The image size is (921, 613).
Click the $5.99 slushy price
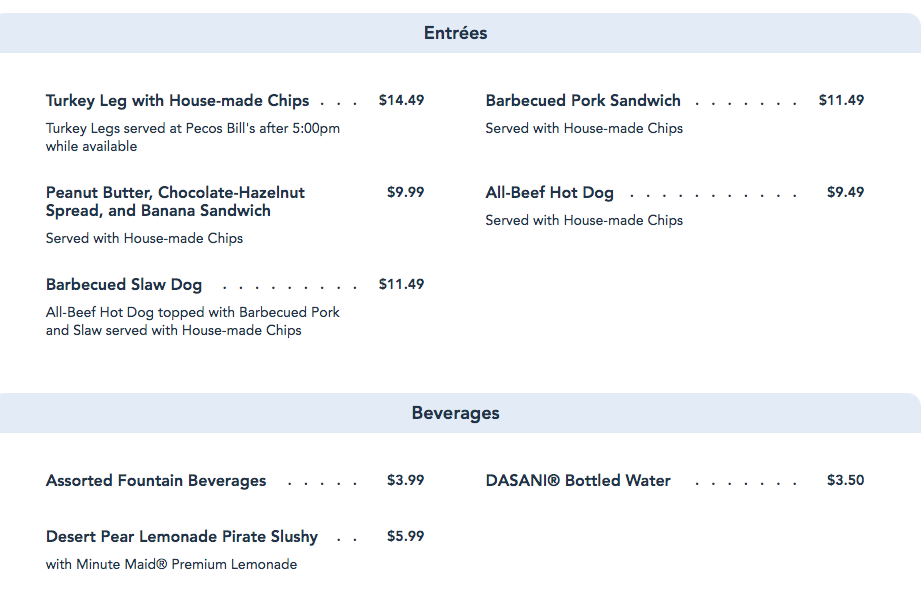405,536
